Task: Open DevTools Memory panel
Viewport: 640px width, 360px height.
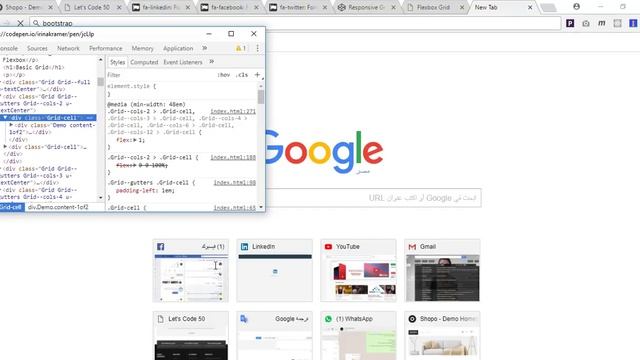Action: (x=142, y=48)
